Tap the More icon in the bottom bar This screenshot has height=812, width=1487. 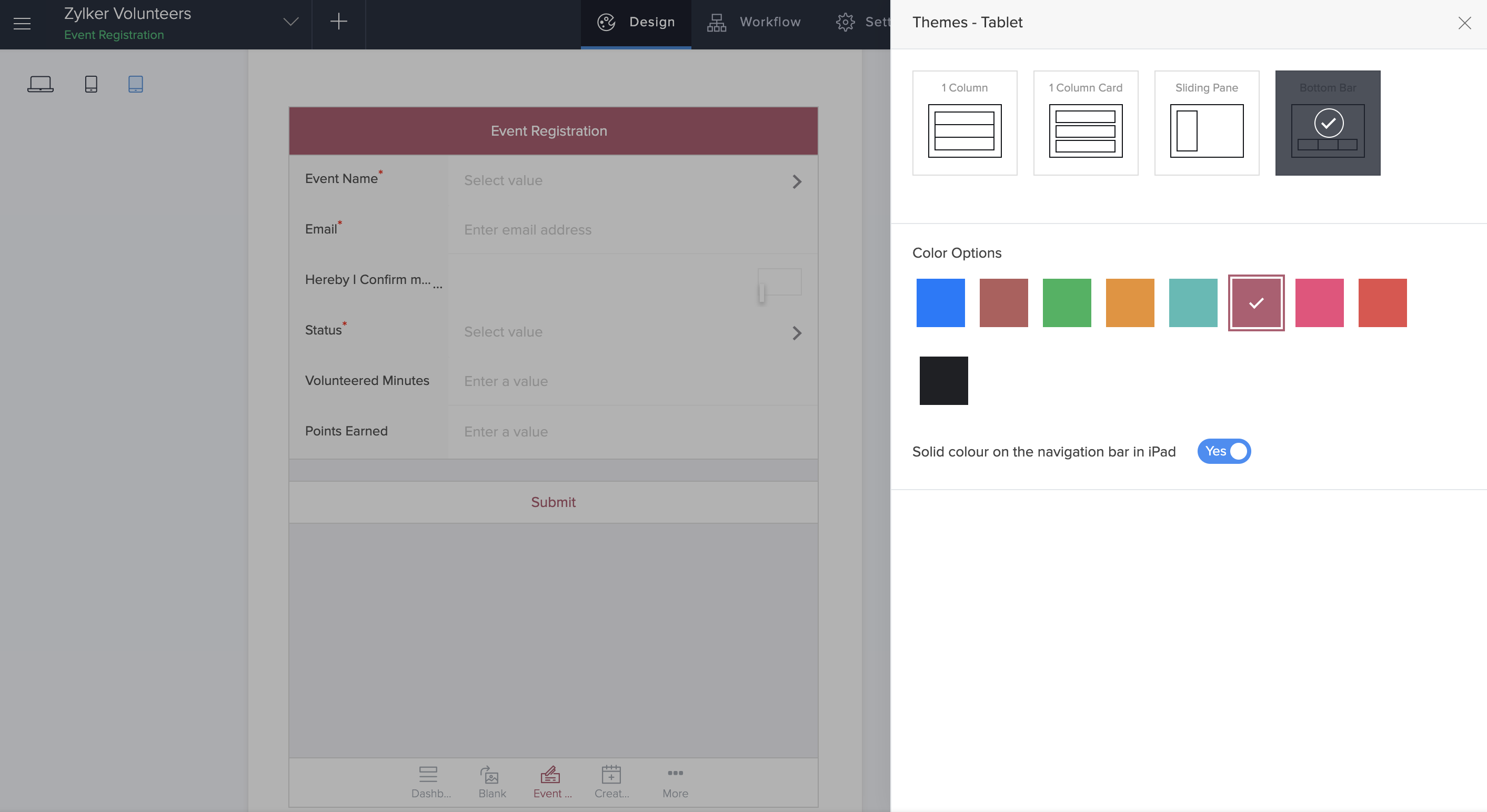[675, 781]
